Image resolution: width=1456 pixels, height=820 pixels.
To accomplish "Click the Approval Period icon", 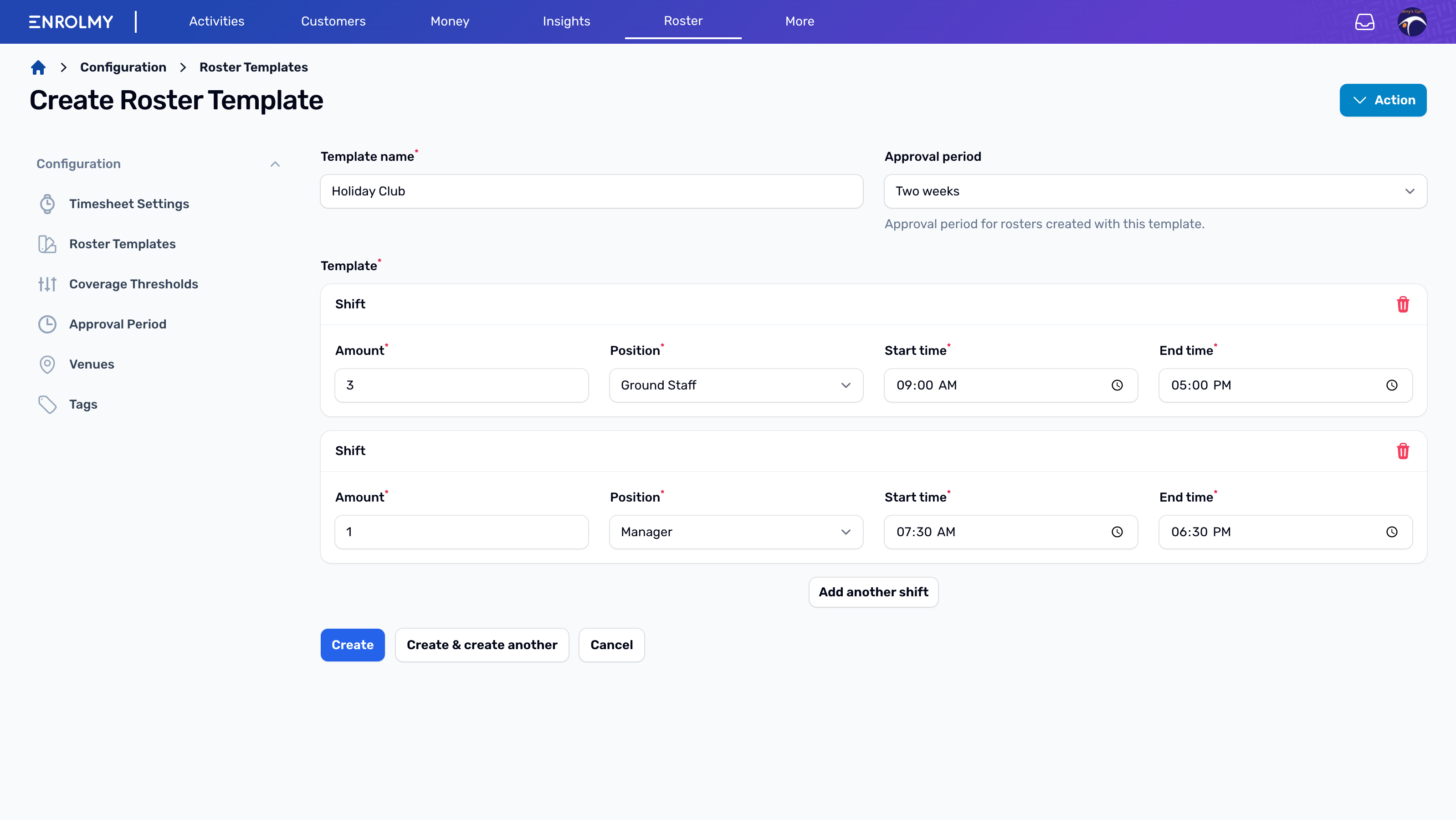I will (47, 324).
